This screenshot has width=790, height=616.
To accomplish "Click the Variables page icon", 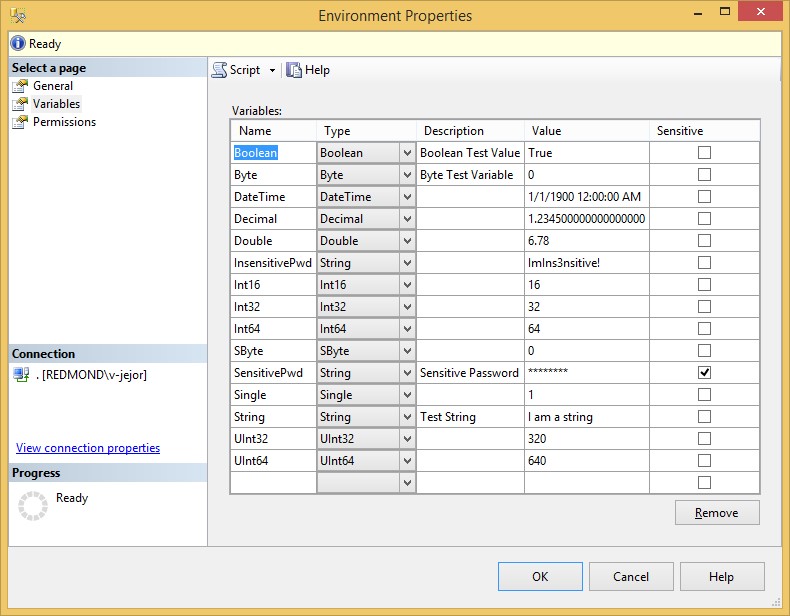I will (x=20, y=104).
